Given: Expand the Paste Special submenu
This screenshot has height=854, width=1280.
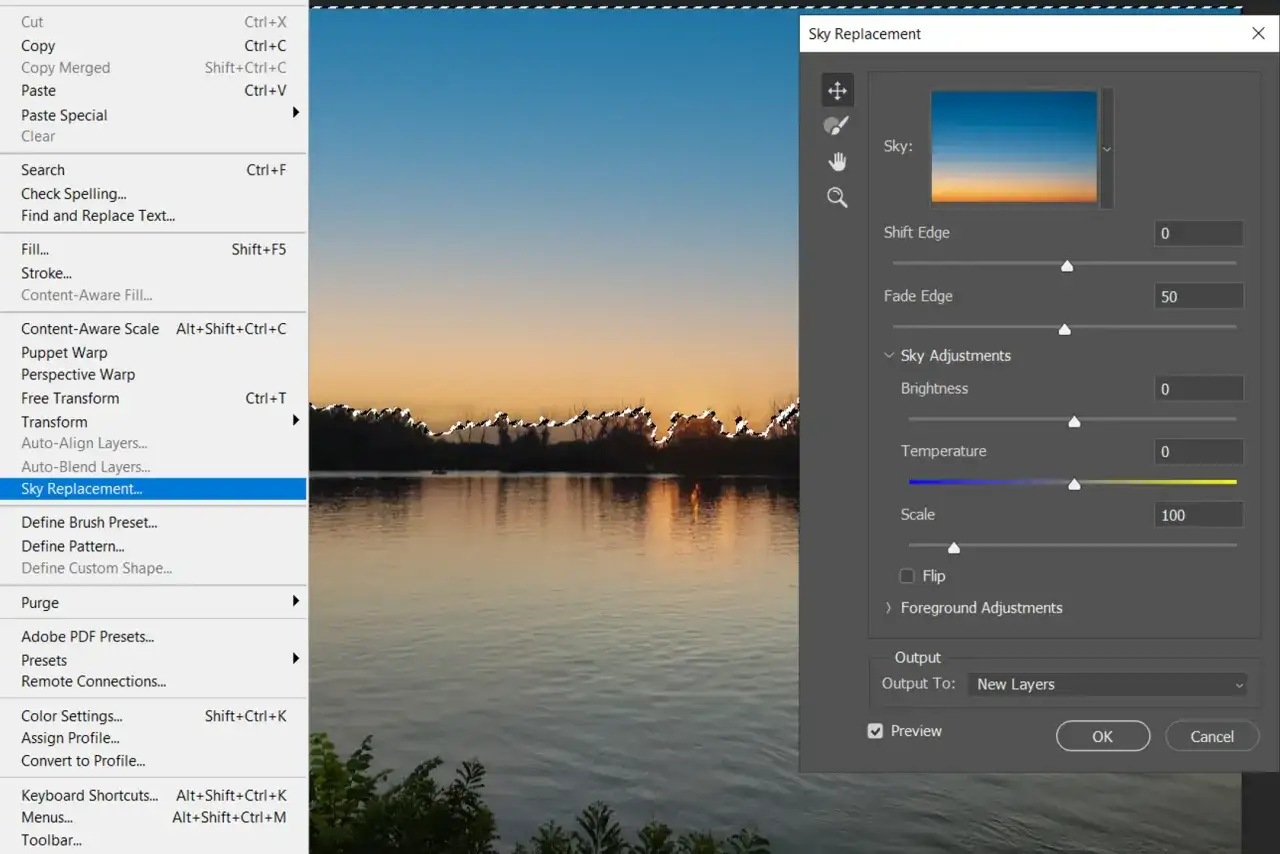Looking at the screenshot, I should pos(63,115).
